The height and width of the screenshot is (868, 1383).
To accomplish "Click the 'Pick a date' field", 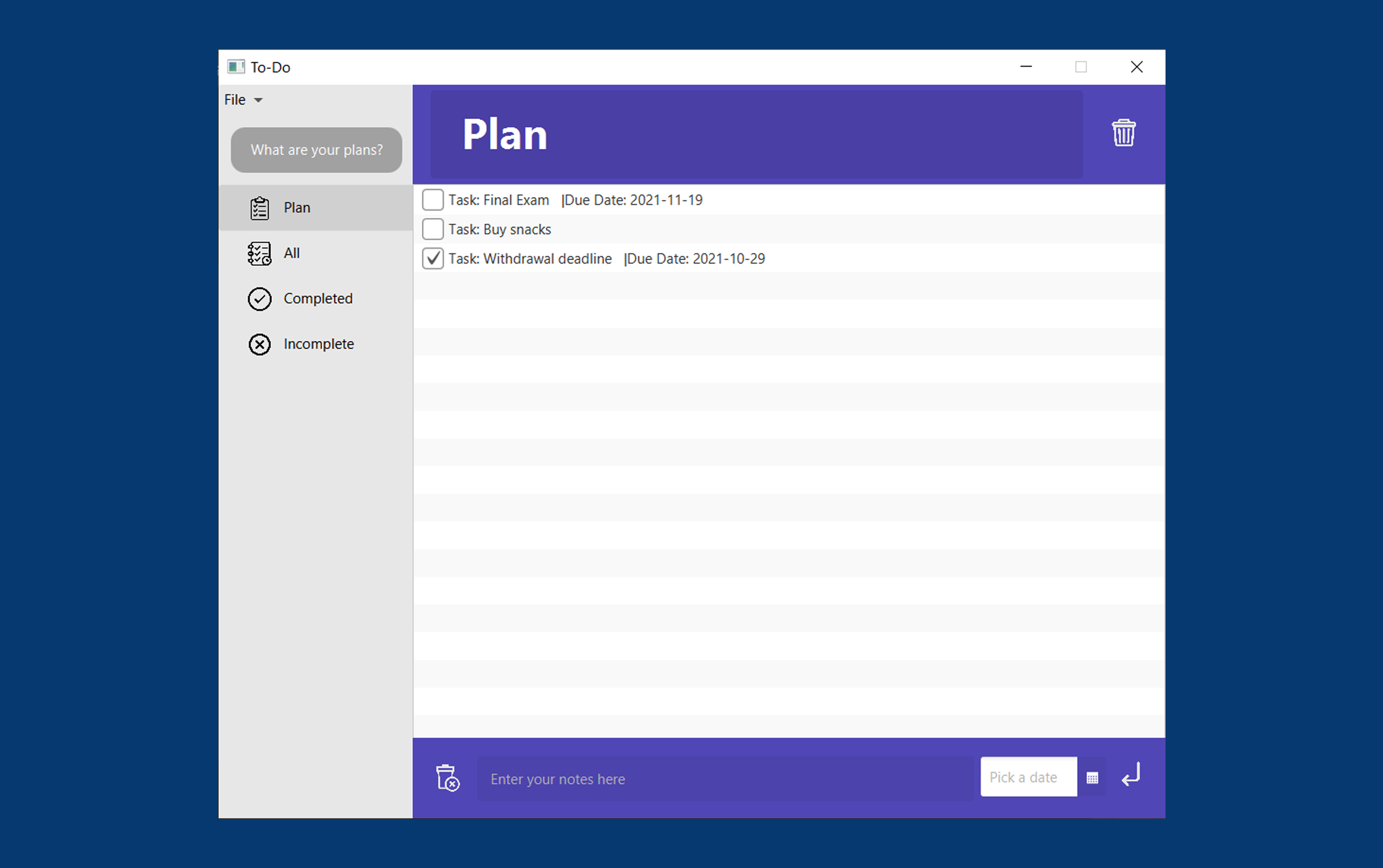I will click(1028, 777).
